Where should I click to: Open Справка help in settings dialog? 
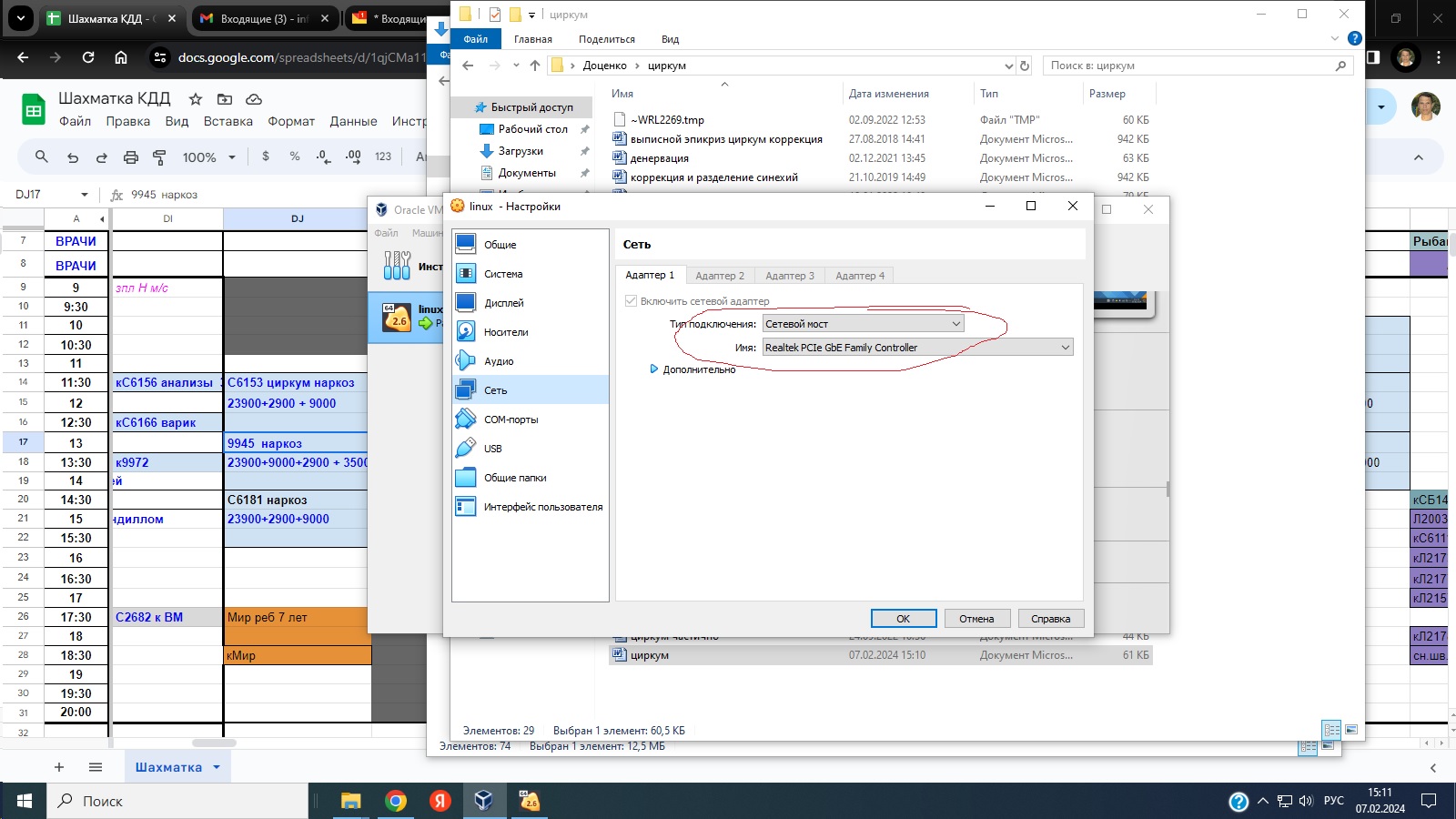pyautogui.click(x=1051, y=619)
